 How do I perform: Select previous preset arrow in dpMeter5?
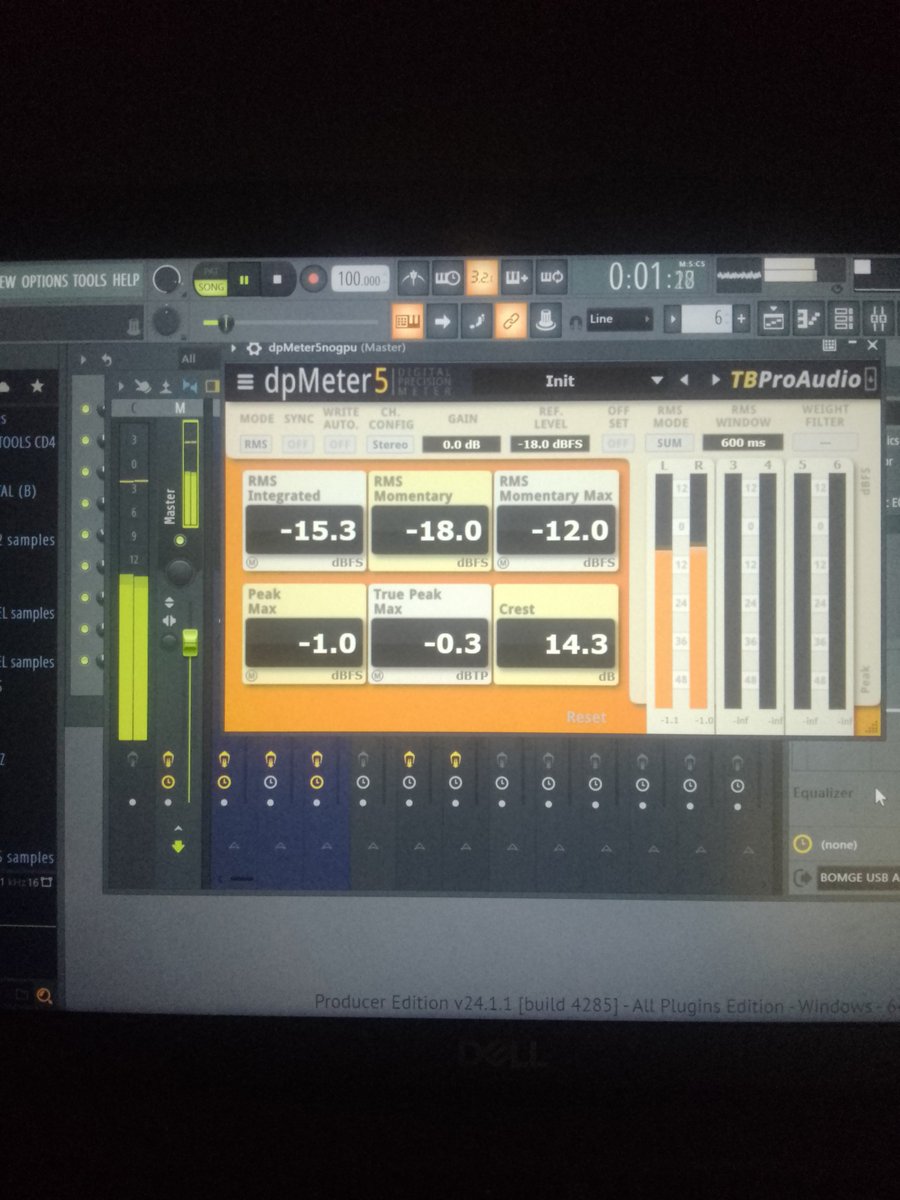tap(684, 380)
